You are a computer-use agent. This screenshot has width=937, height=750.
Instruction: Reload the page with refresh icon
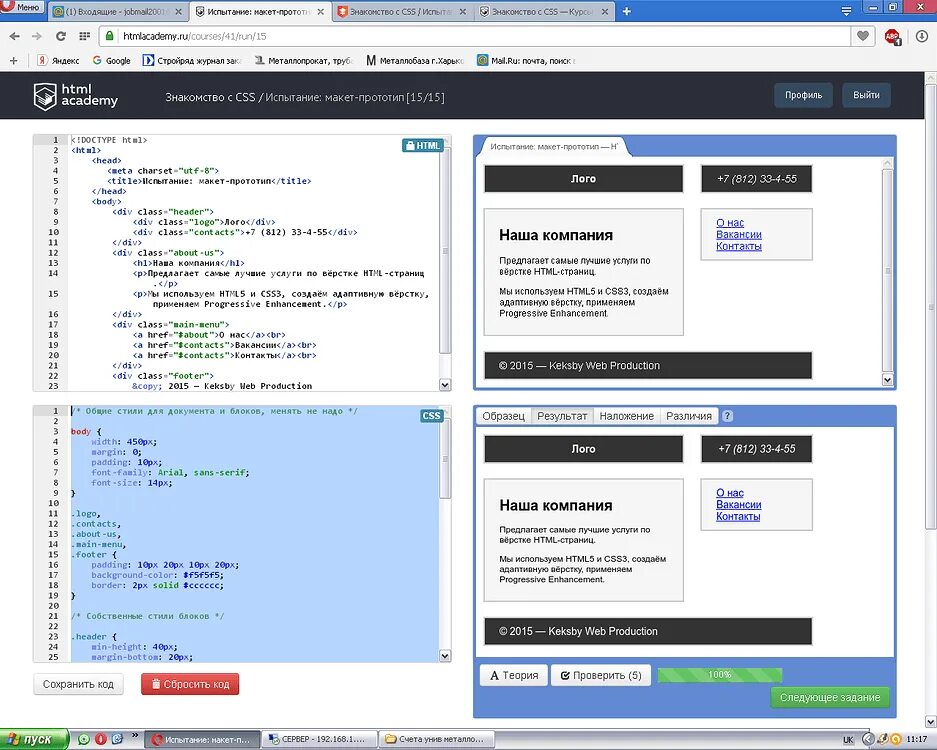60,36
